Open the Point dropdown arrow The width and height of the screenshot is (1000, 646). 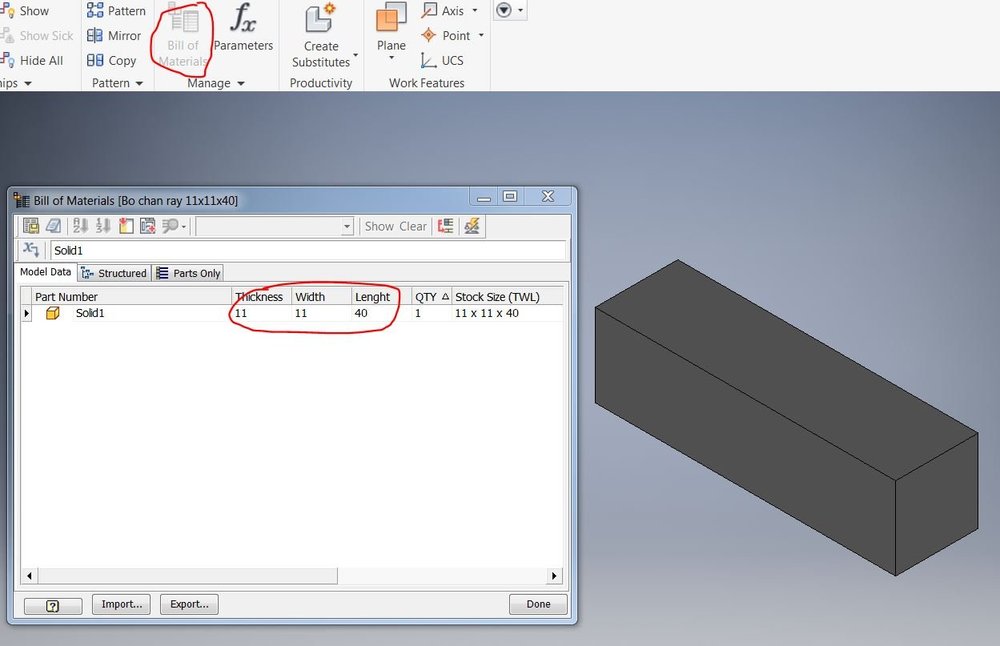481,36
